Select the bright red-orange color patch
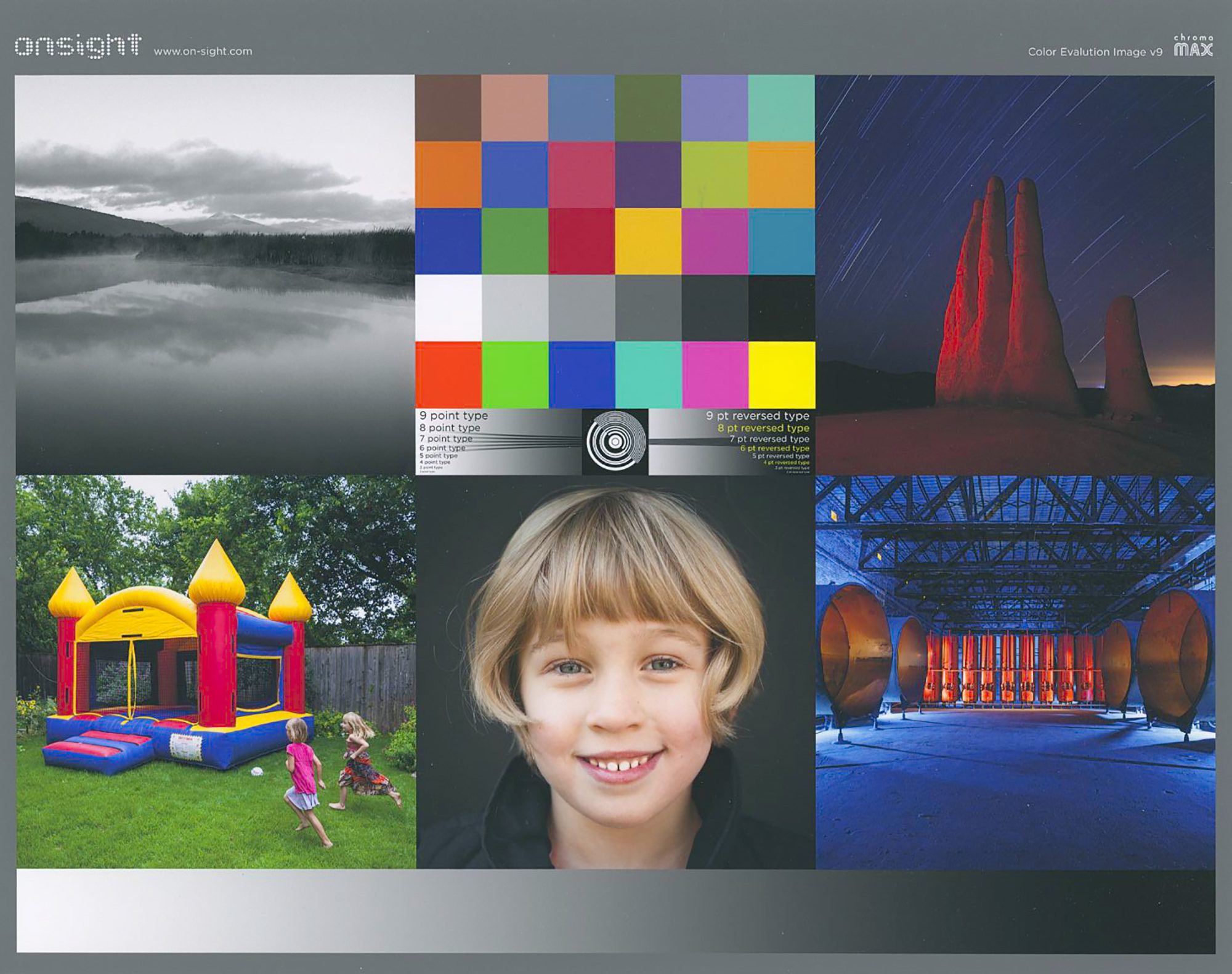This screenshot has width=1232, height=974. point(448,374)
